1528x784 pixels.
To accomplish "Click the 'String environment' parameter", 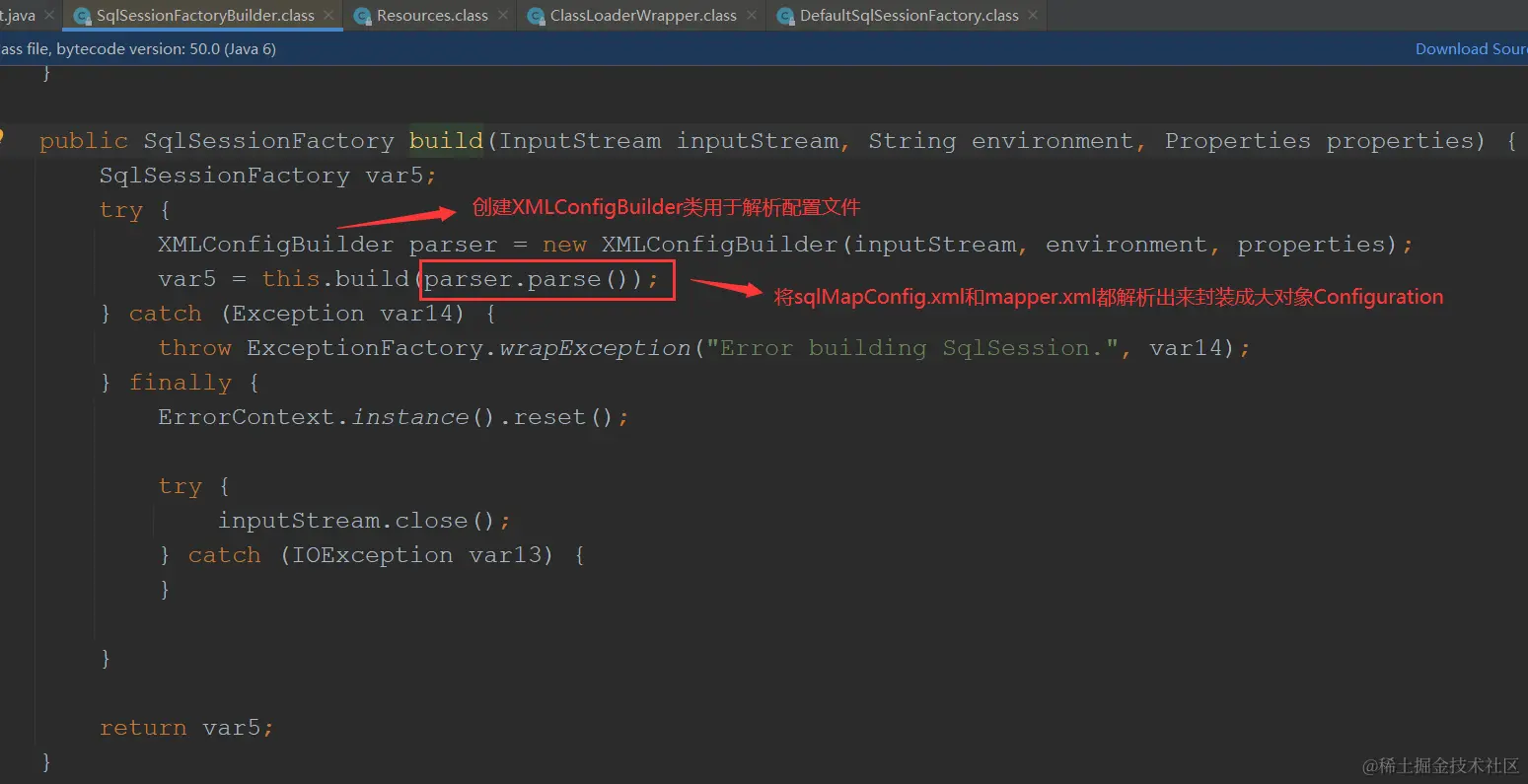I will pos(1000,141).
